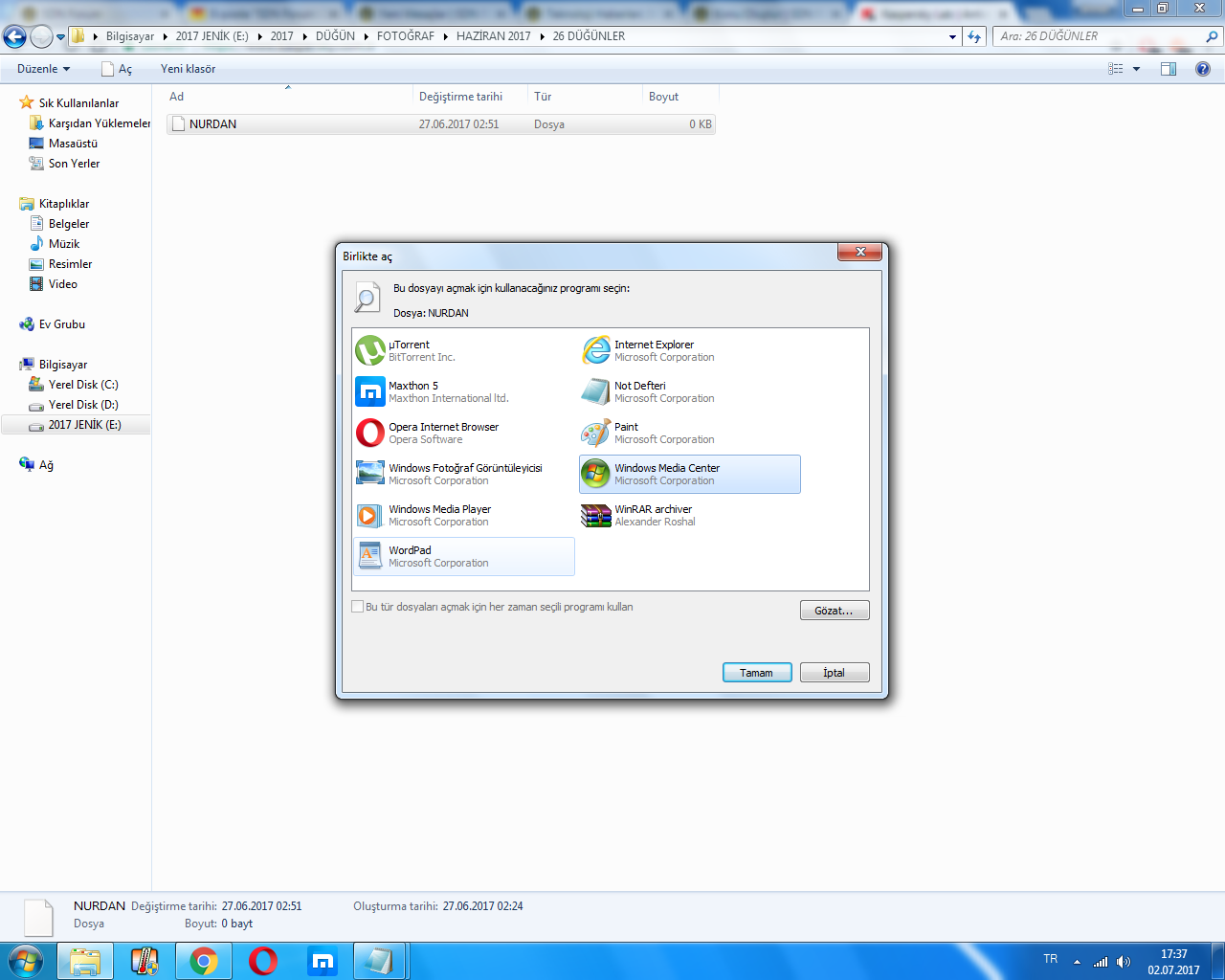Change the view with the view icon
This screenshot has width=1225, height=980.
1116,69
